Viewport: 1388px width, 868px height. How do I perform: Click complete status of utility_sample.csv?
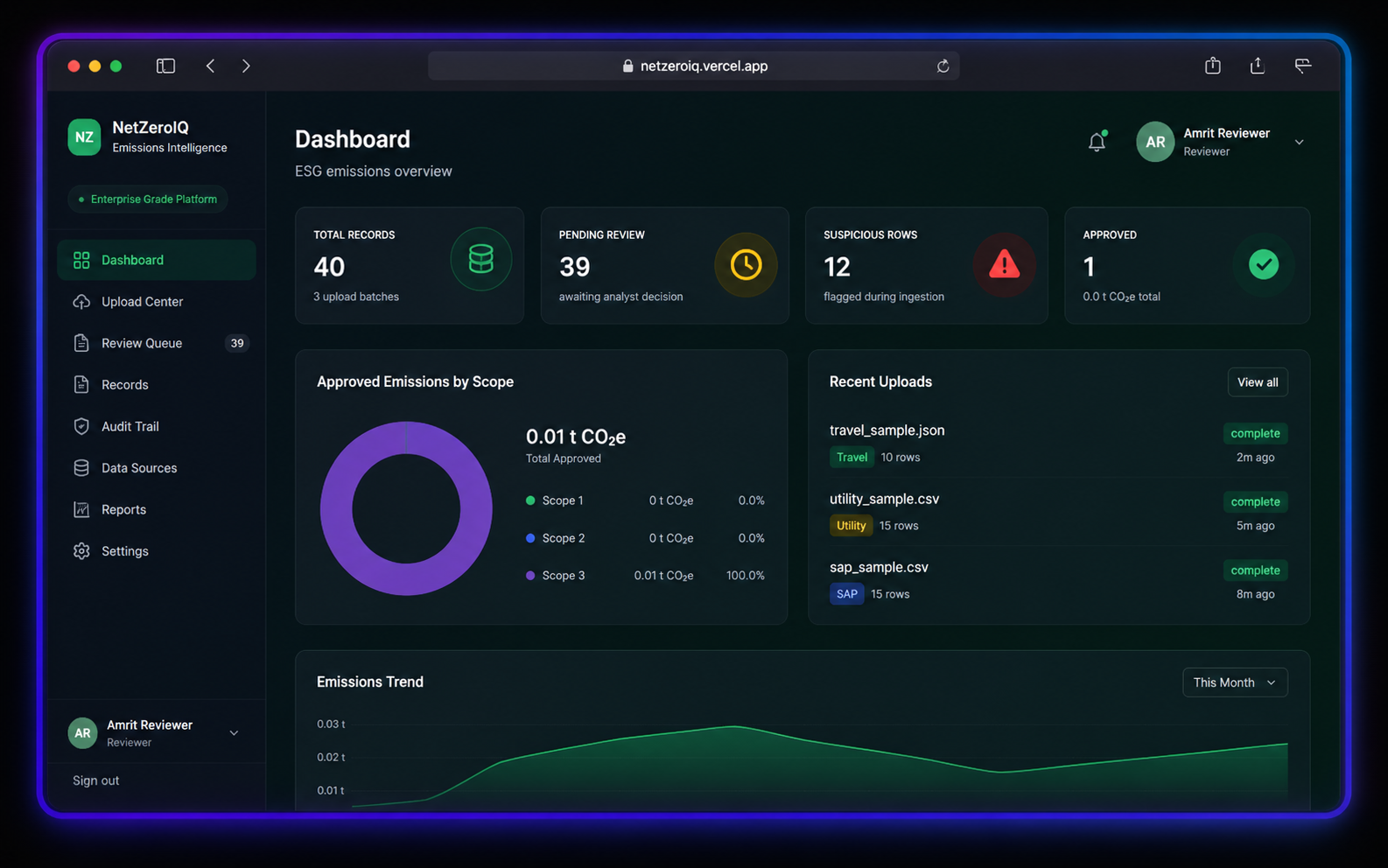point(1255,501)
